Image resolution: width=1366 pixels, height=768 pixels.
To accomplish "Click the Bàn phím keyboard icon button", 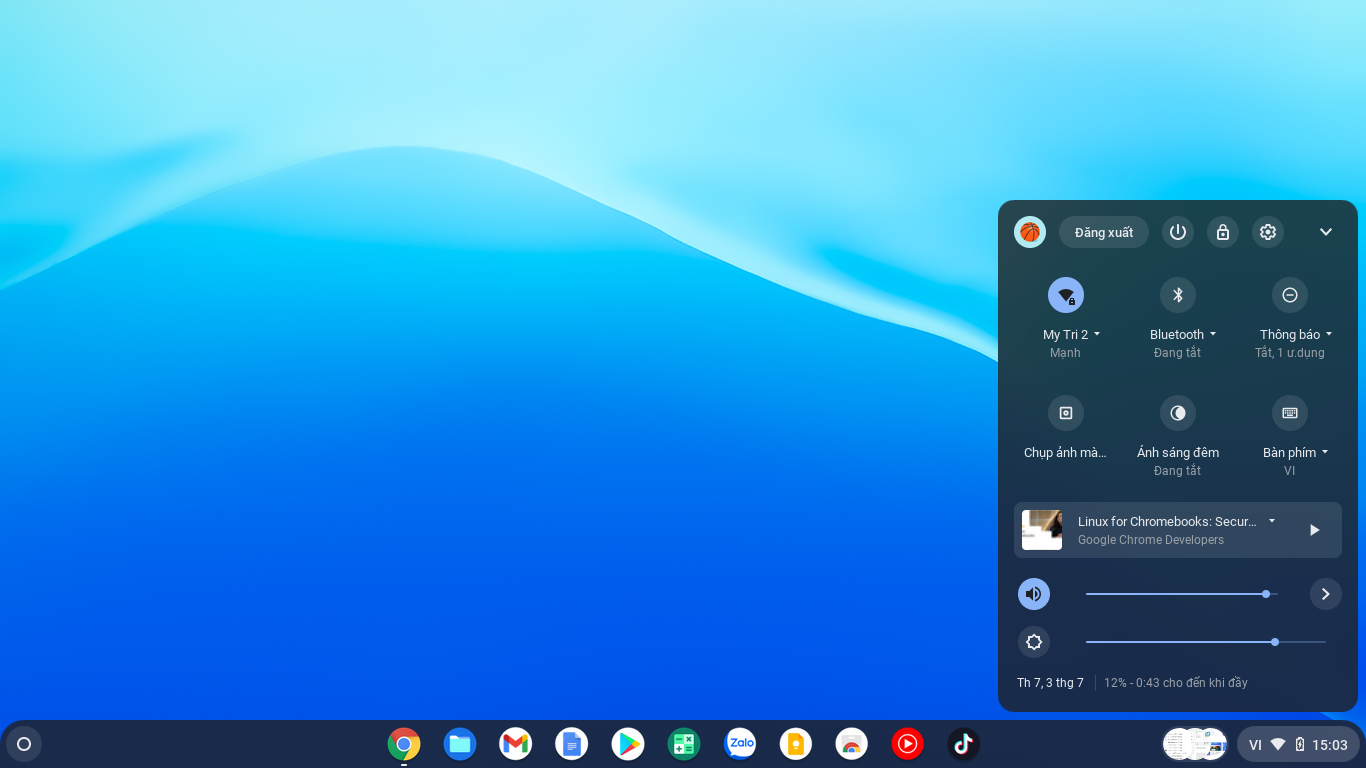I will point(1290,413).
